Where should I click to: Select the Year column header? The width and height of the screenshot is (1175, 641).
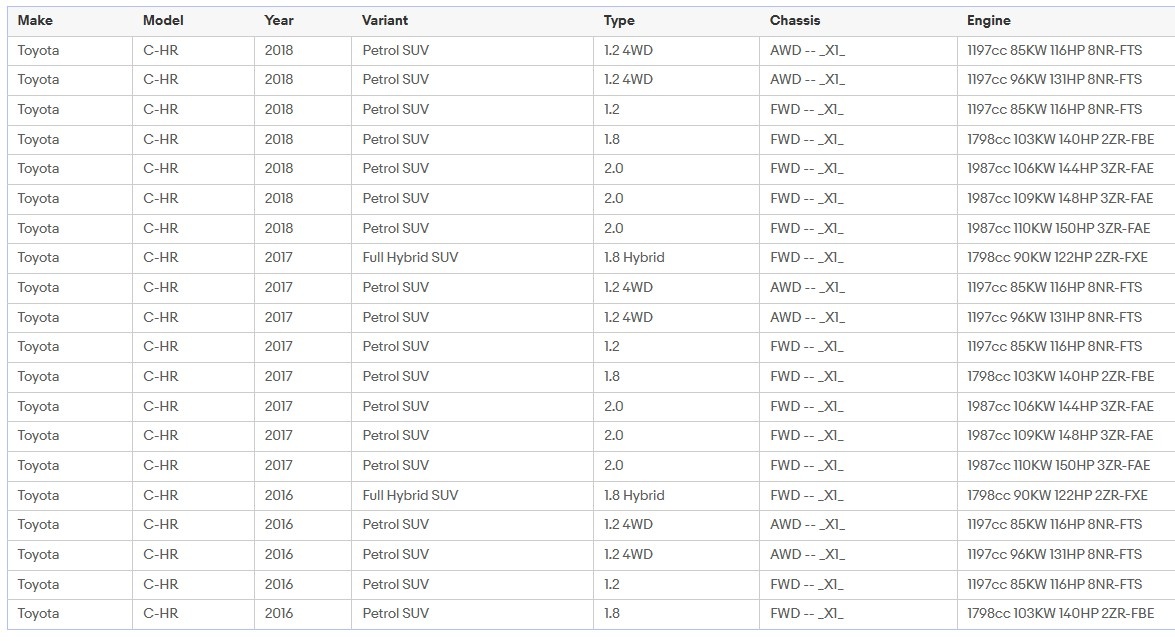tap(279, 20)
